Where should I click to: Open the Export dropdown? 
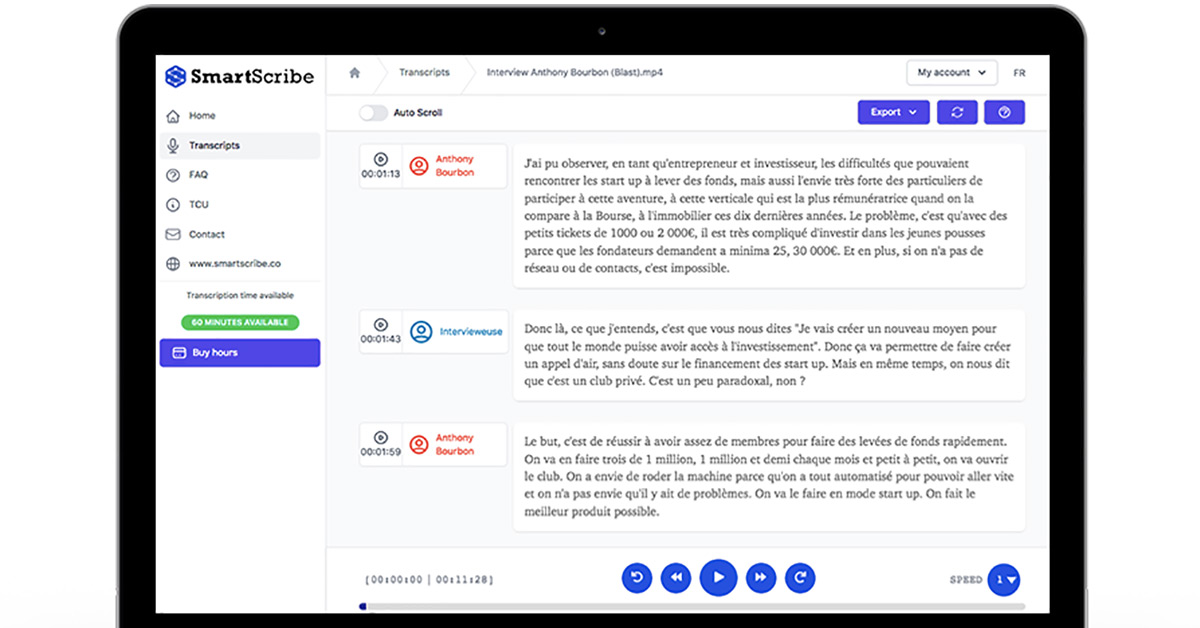894,113
